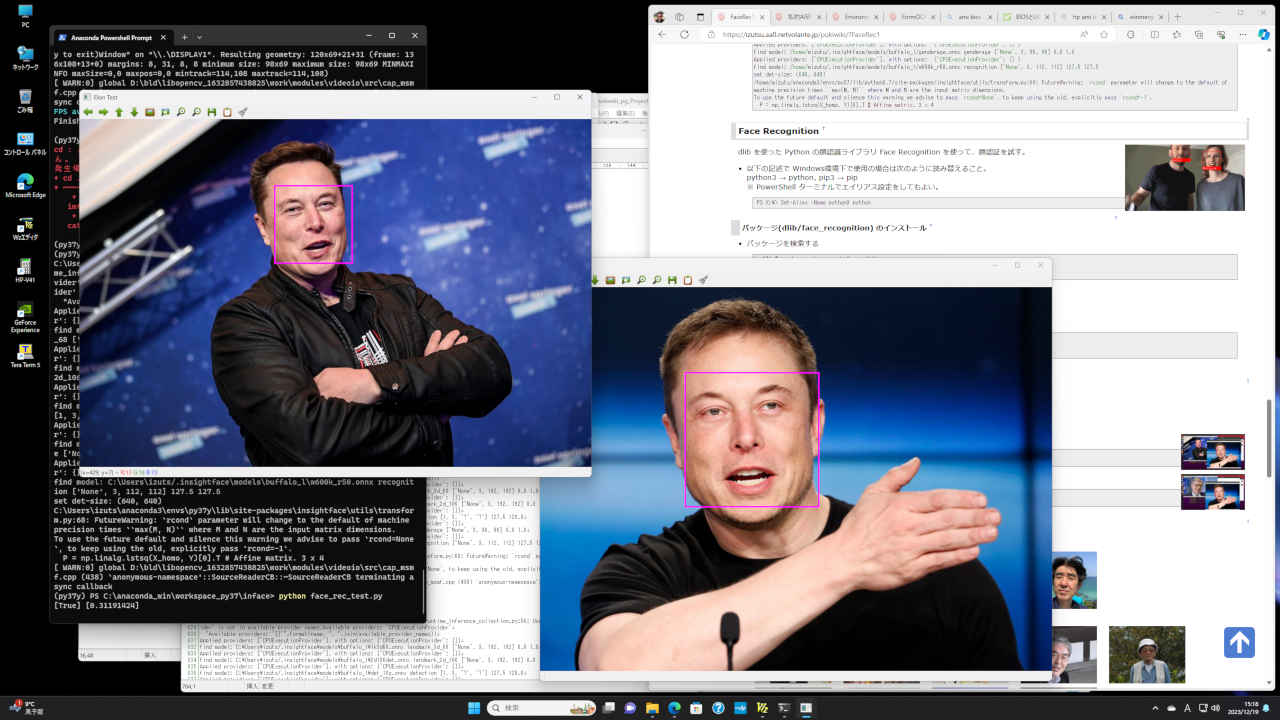Click the blue scroll-to-top arrow button
This screenshot has height=720, width=1280.
[1239, 642]
